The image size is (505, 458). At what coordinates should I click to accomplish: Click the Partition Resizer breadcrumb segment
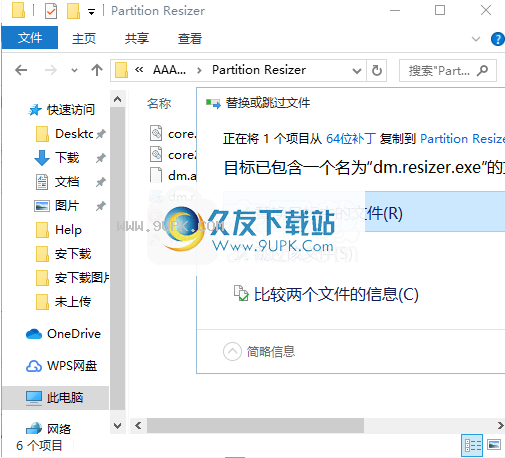259,70
